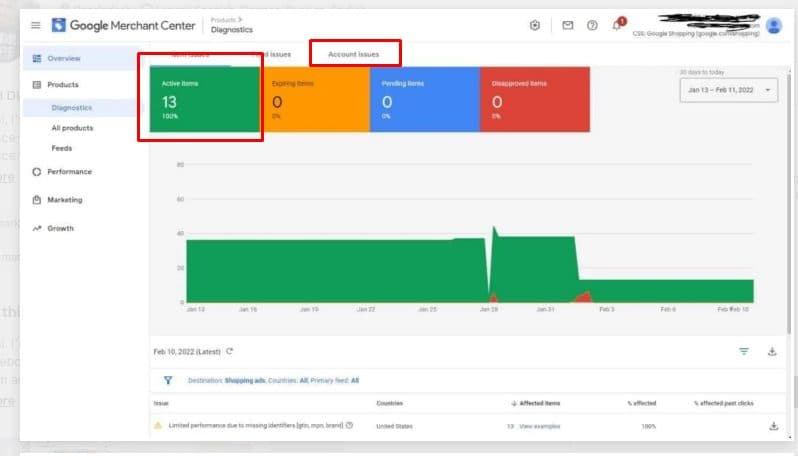Click the Products sidebar icon

37,84
